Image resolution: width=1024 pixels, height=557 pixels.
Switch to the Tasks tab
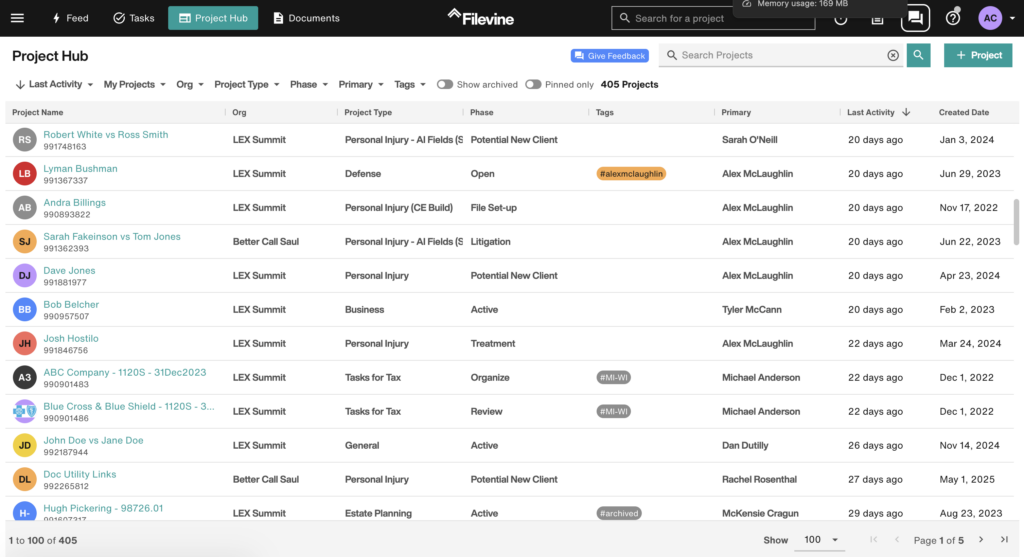click(133, 18)
